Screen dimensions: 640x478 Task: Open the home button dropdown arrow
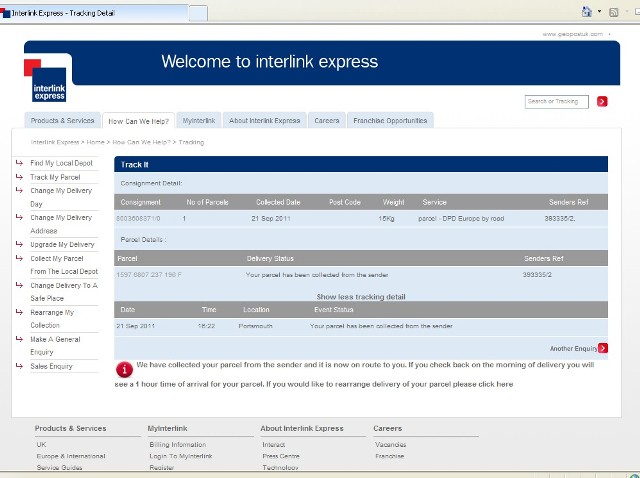coord(599,11)
